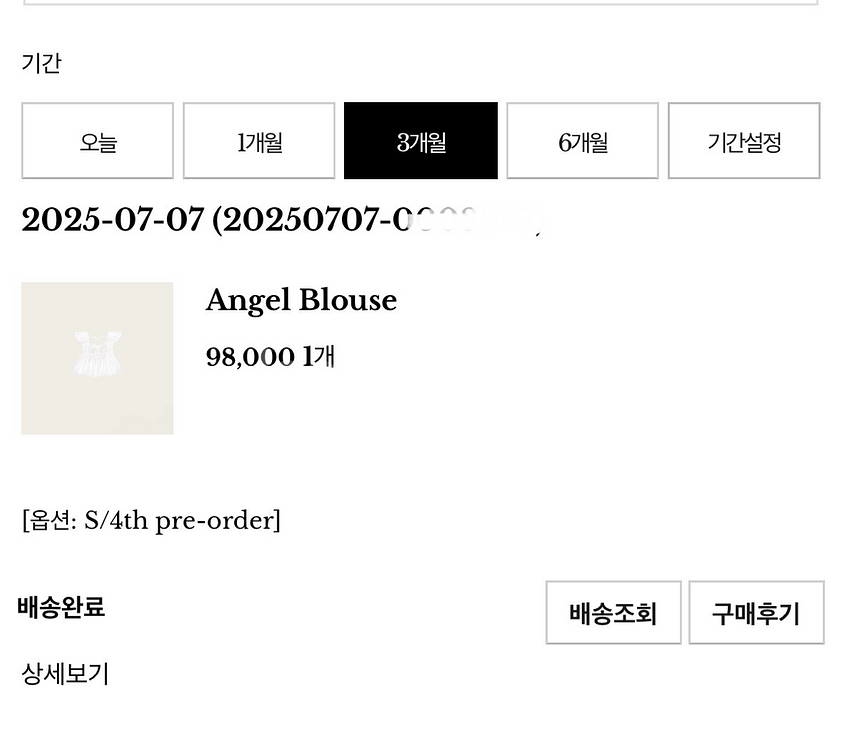Select the active 3개월 period tab
Screen dimensions: 842x750
(x=420, y=141)
